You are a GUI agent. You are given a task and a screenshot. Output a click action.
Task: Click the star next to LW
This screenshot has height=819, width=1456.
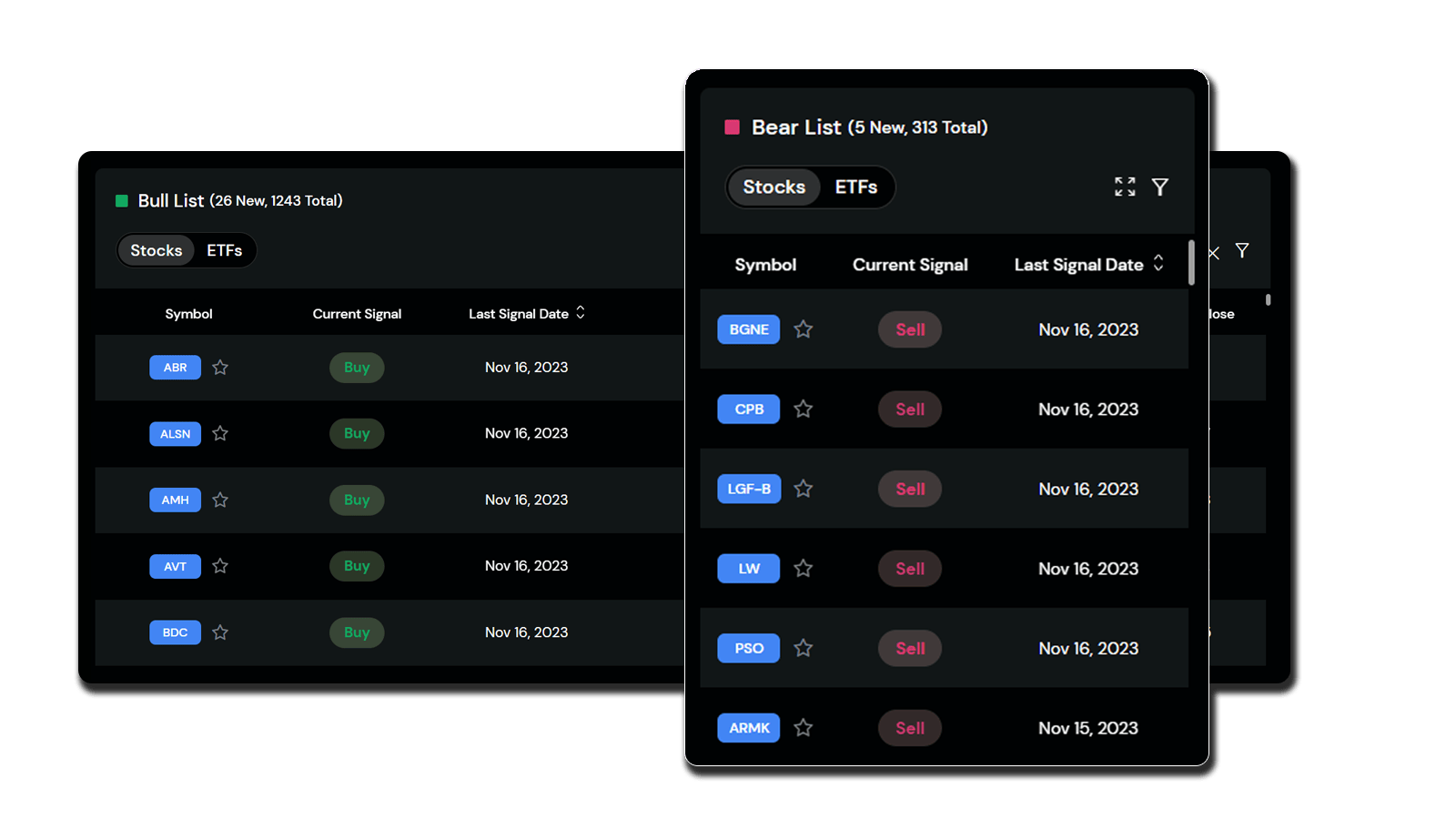tap(803, 569)
